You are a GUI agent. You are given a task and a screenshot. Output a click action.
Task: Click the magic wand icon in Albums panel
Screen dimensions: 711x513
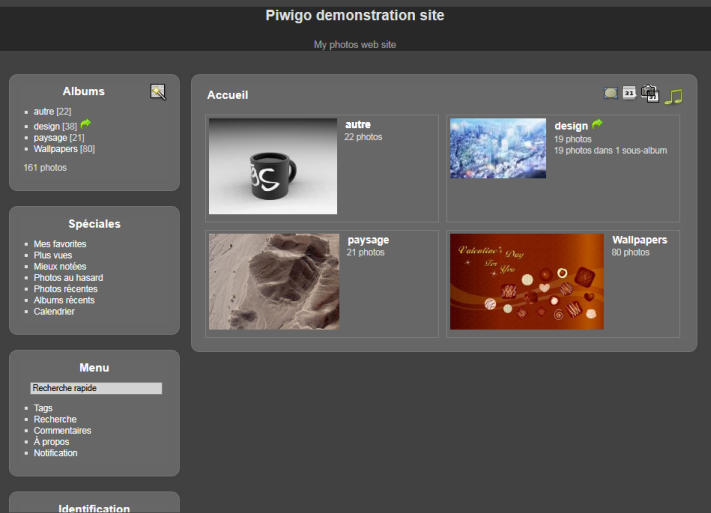click(158, 92)
